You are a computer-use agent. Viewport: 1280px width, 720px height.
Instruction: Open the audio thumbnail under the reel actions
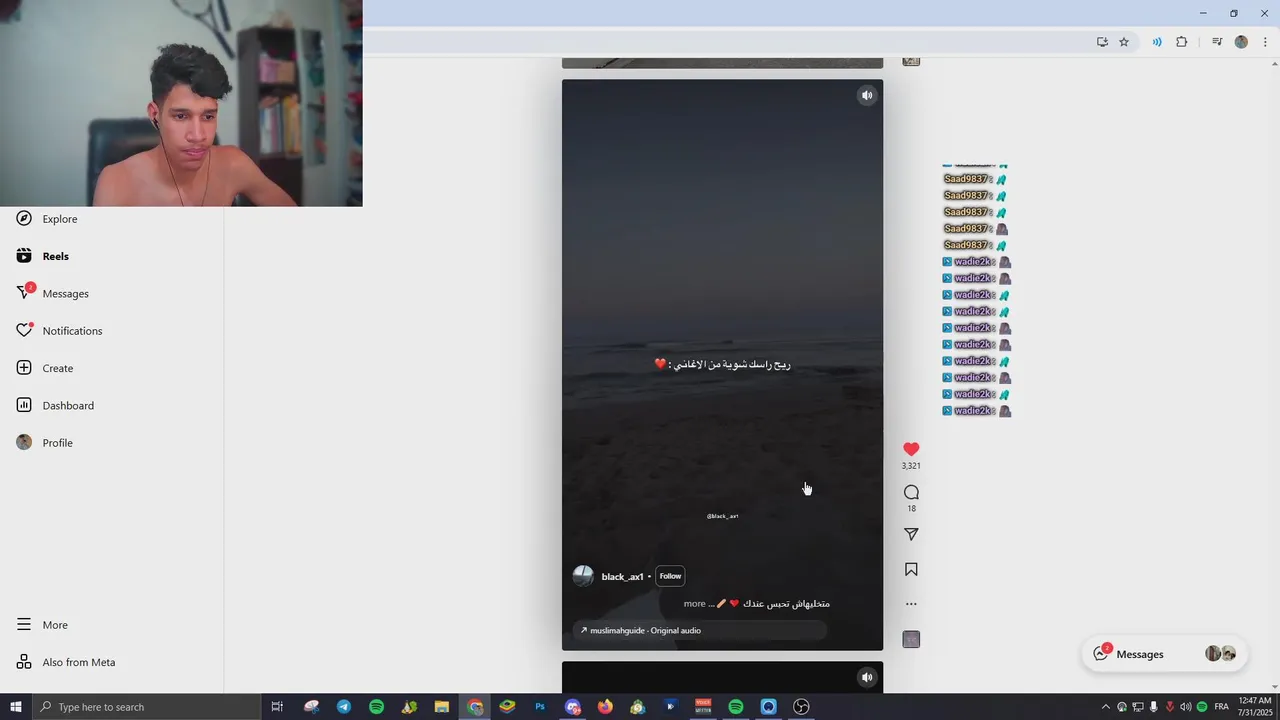(911, 639)
